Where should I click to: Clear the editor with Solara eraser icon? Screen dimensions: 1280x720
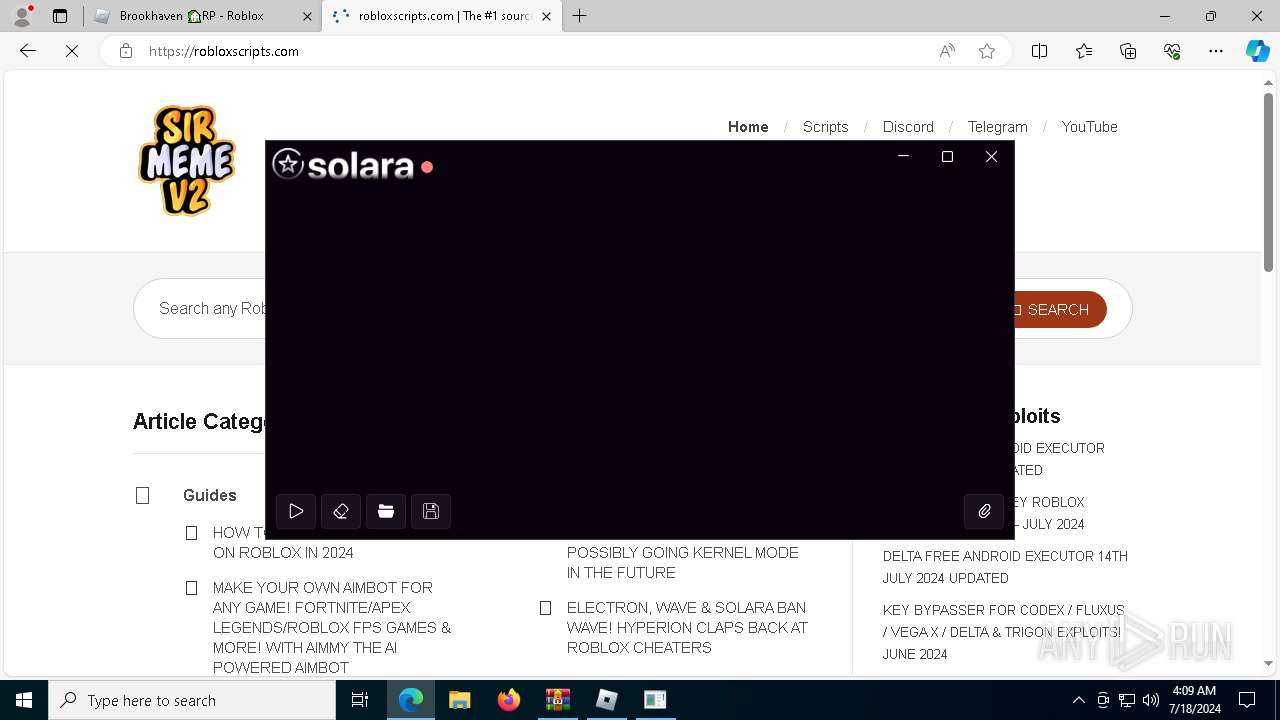(341, 511)
